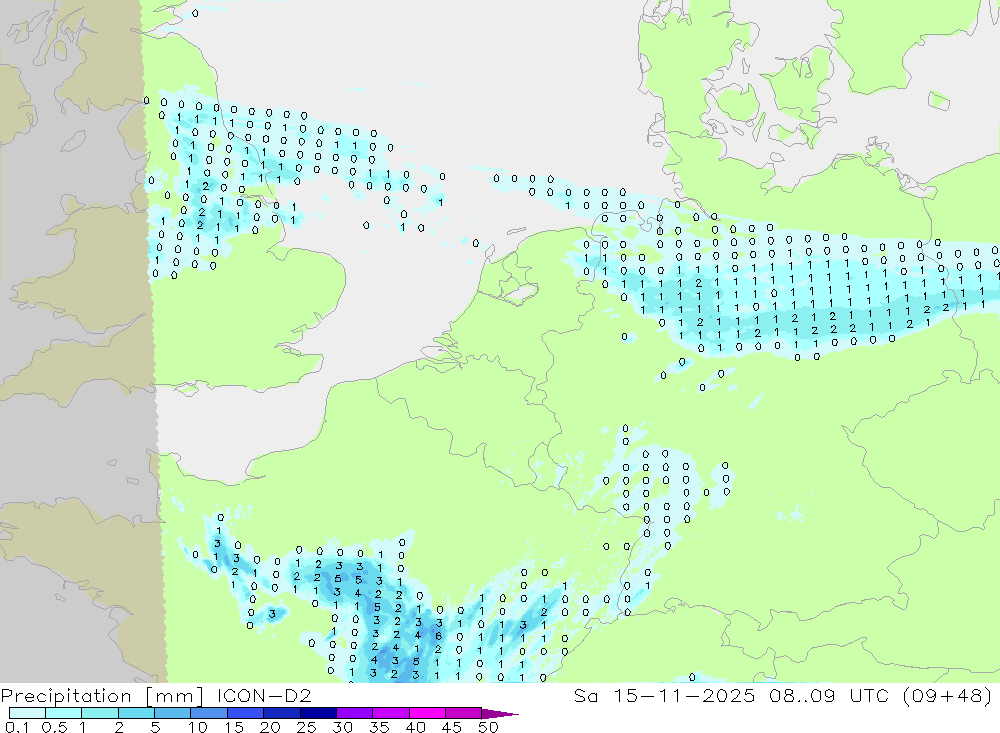Click the "20" legend label
Viewport: 1000px width, 733px height.
270,727
